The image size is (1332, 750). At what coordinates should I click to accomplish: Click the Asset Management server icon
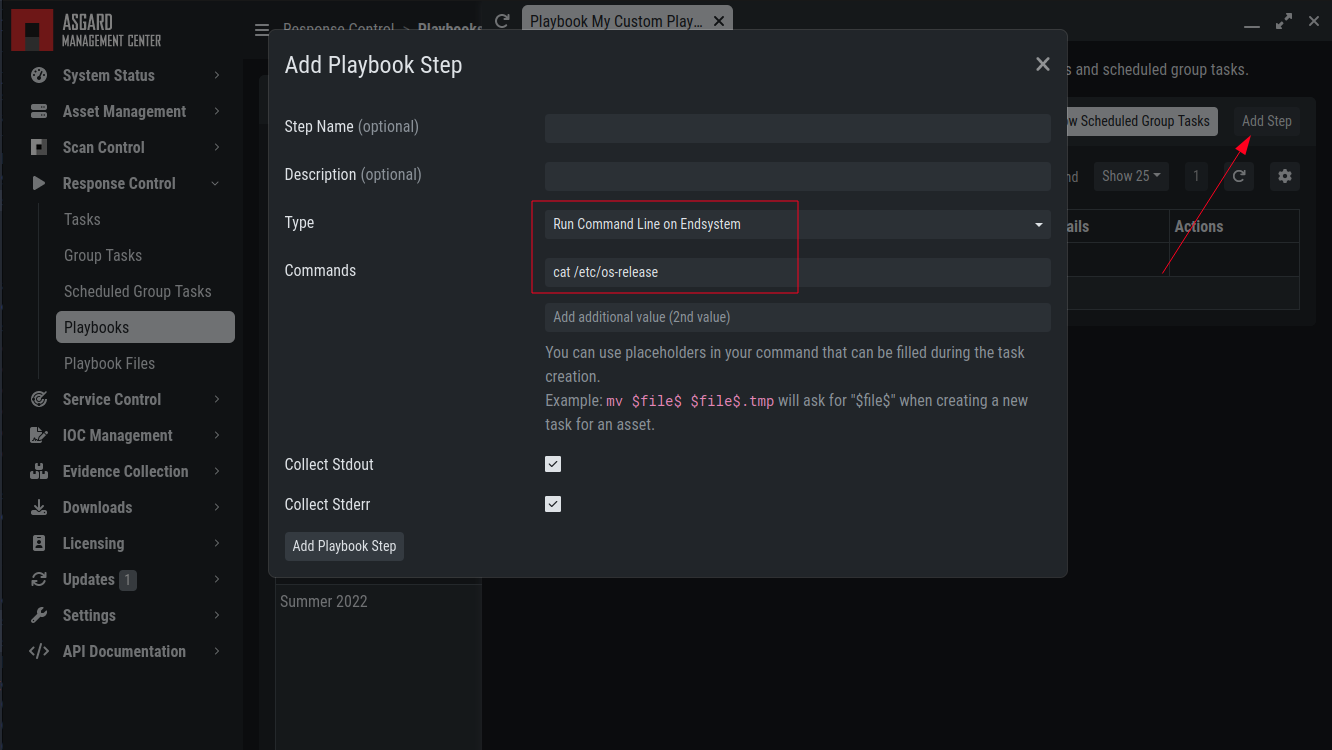click(39, 111)
